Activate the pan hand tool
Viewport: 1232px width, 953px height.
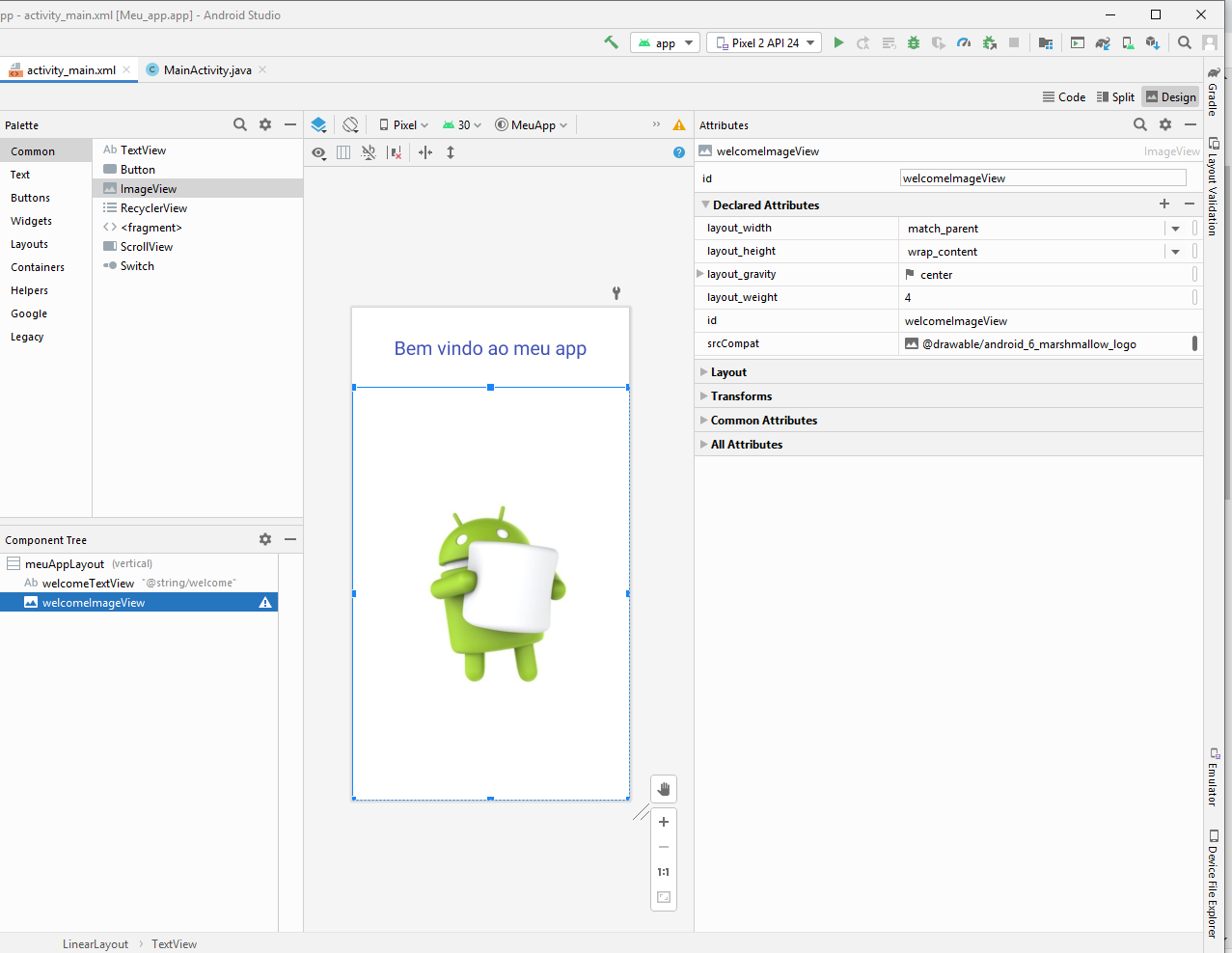pos(664,789)
